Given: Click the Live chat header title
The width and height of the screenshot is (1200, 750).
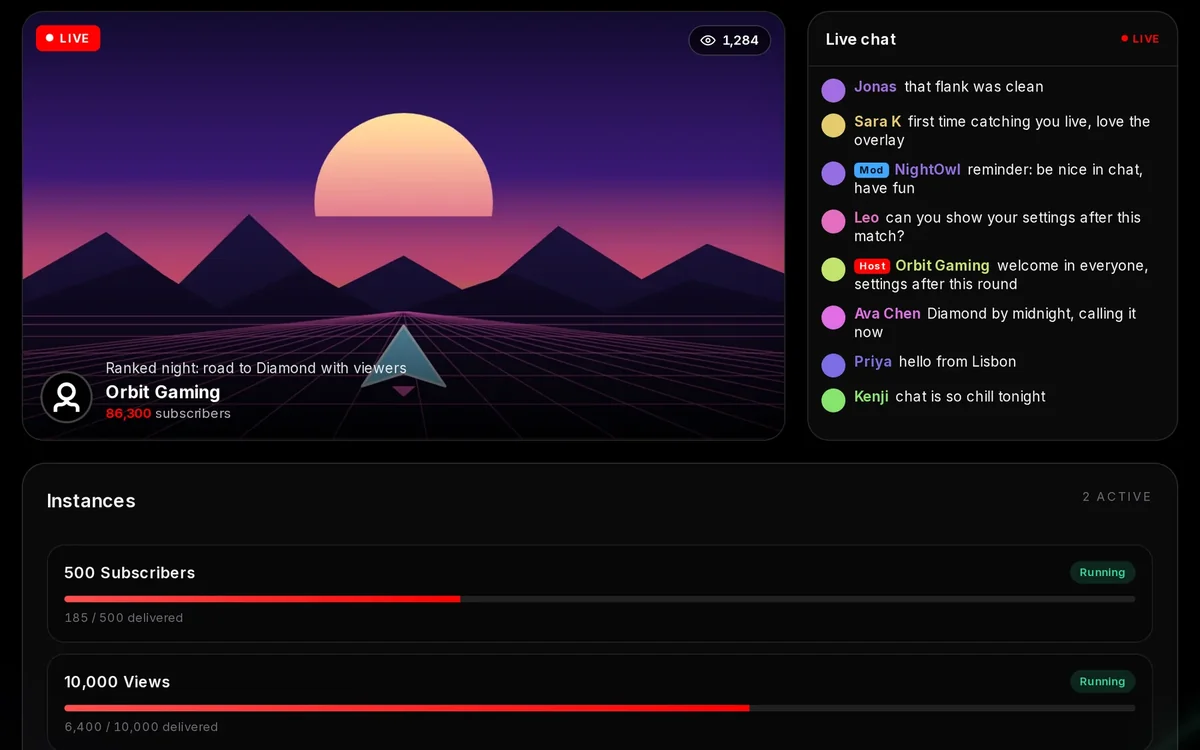Looking at the screenshot, I should [x=861, y=39].
